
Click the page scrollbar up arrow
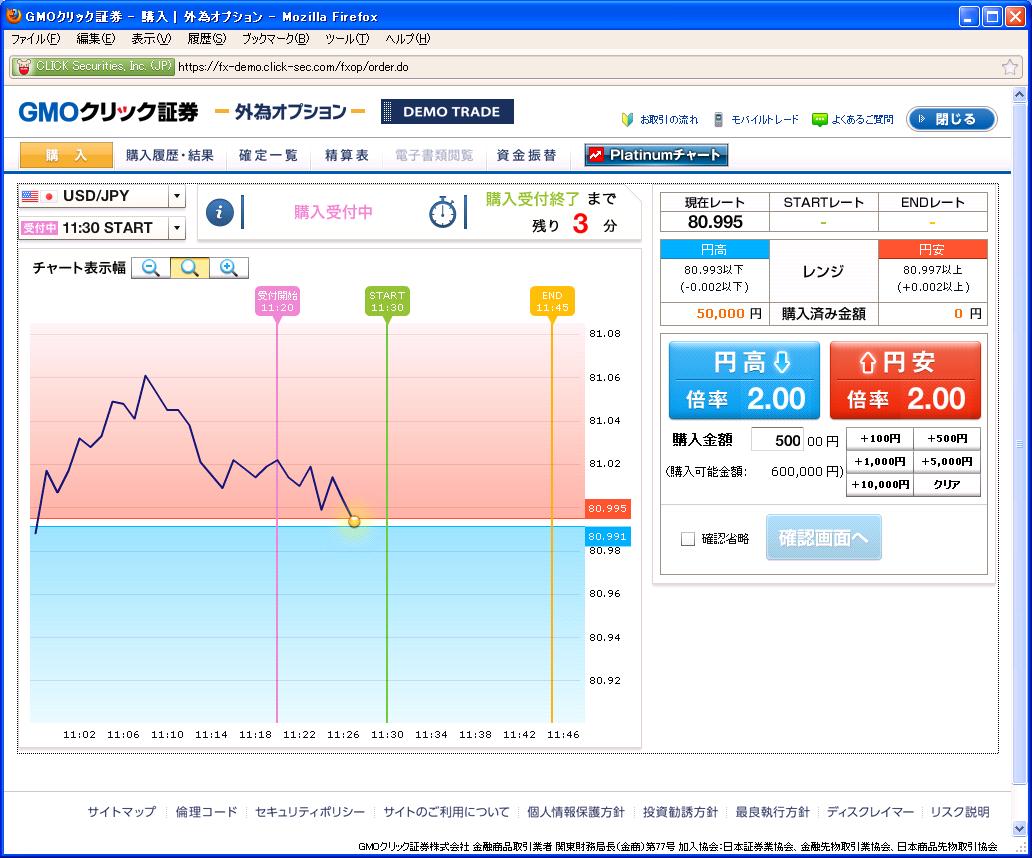pos(1019,96)
